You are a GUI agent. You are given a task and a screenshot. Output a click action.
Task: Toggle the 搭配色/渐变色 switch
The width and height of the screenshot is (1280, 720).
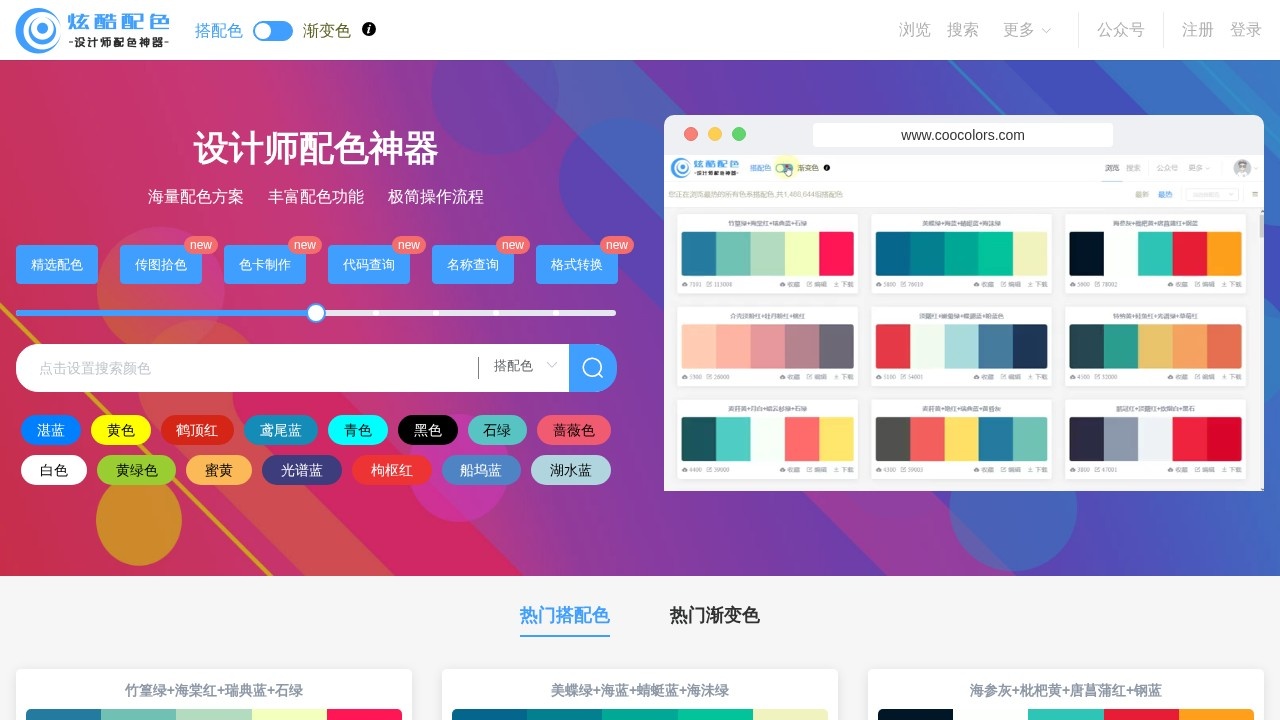[272, 31]
